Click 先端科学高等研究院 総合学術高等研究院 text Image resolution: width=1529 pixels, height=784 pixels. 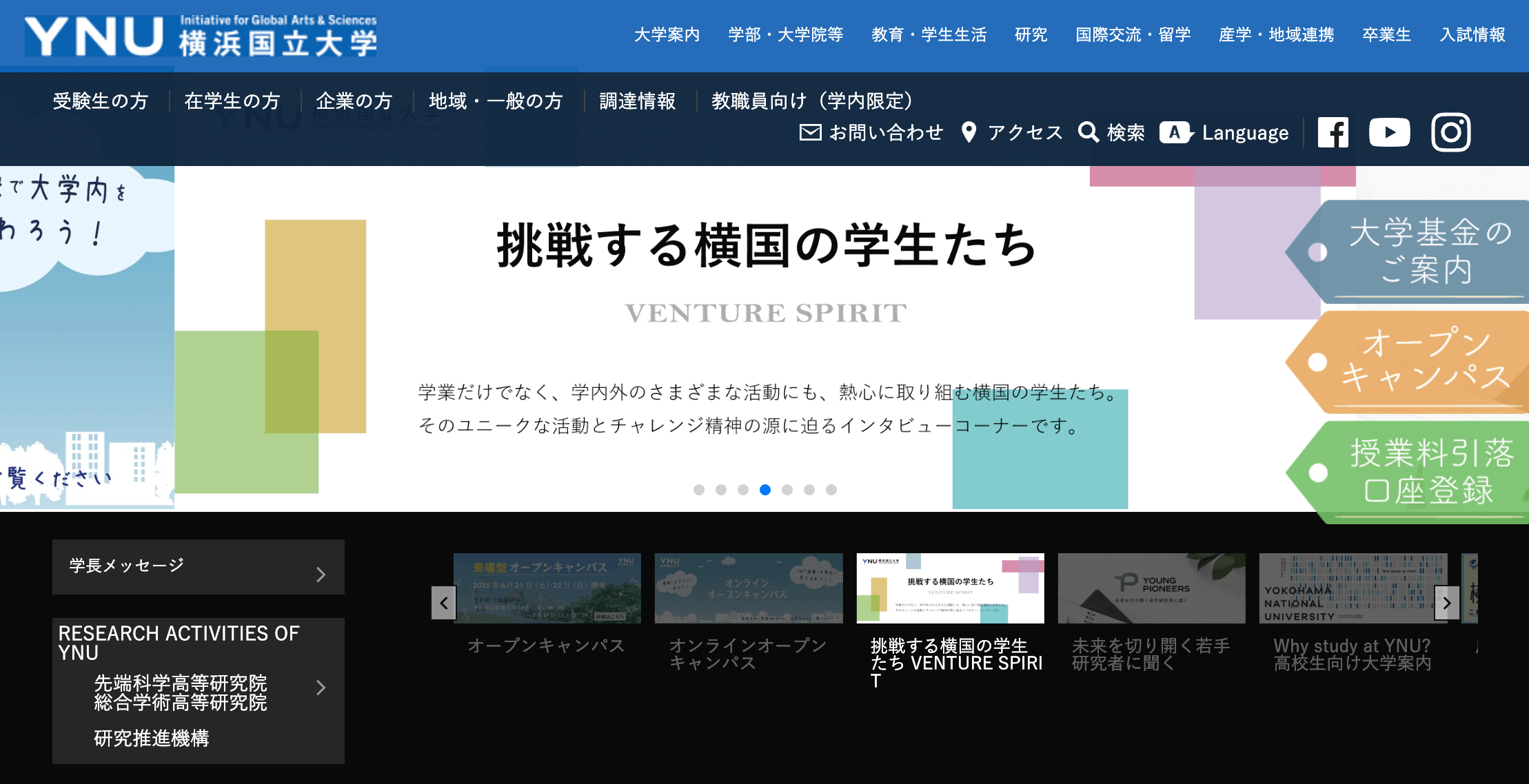(181, 693)
